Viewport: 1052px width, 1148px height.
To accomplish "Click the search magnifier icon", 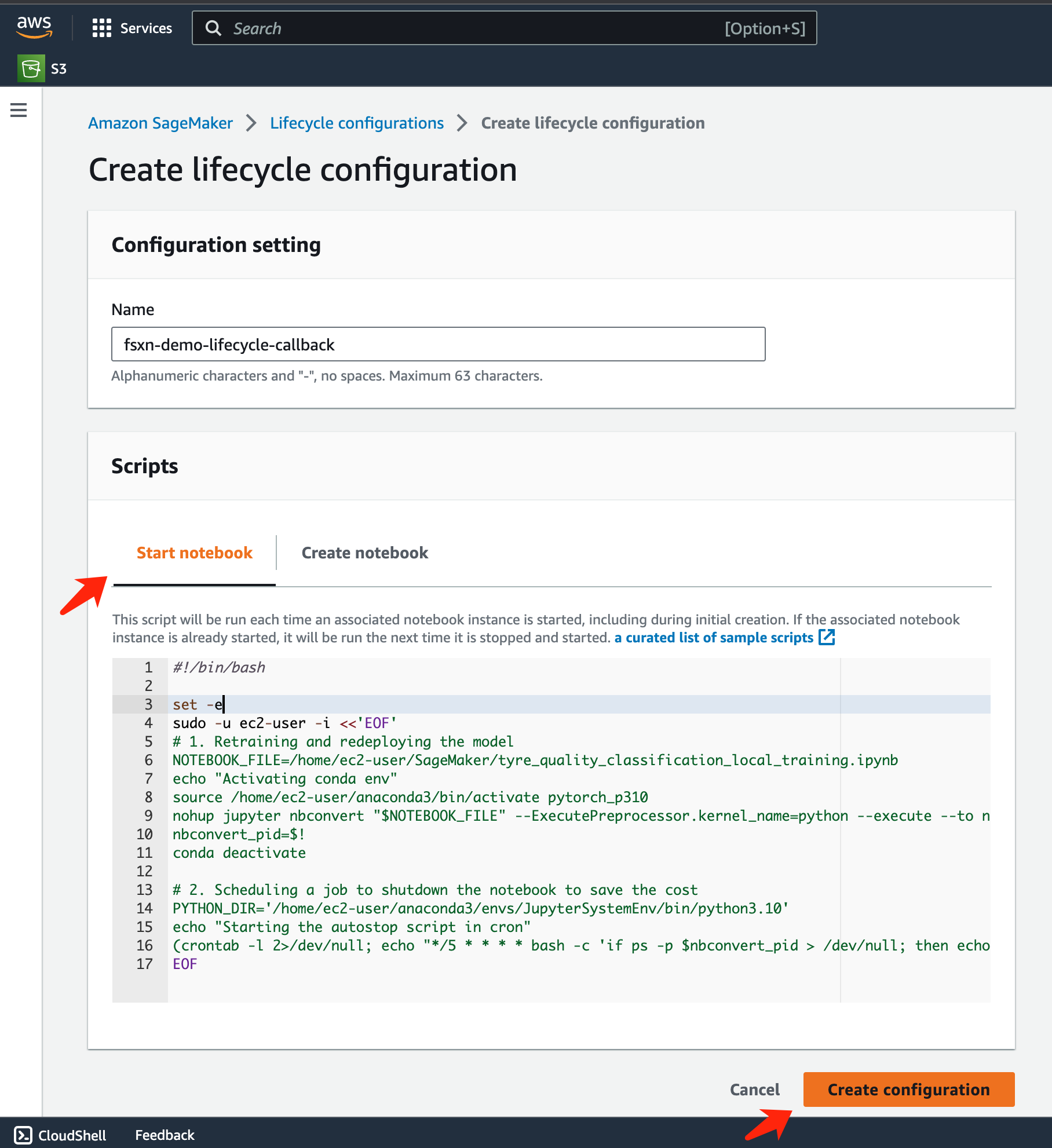I will tap(213, 28).
